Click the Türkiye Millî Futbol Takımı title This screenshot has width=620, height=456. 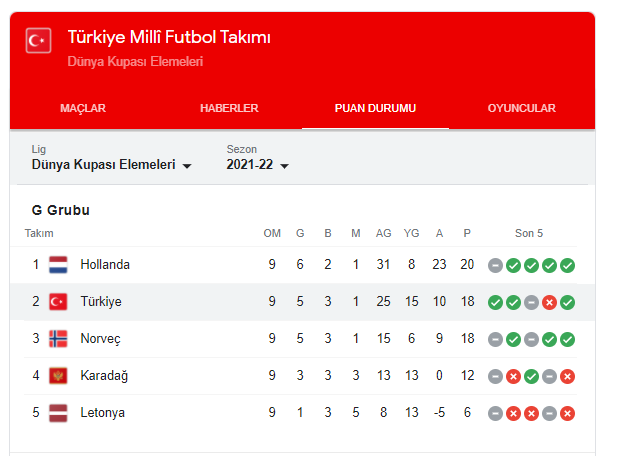[x=169, y=37]
